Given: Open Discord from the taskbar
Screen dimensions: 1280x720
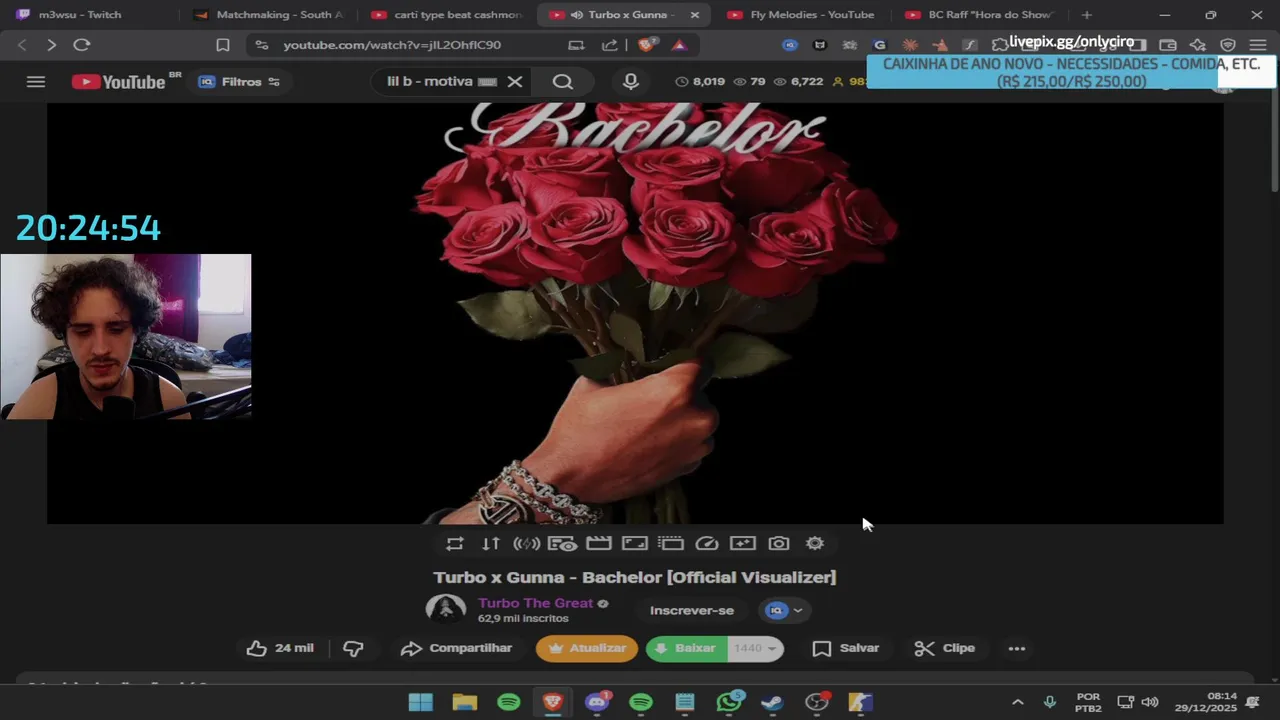Looking at the screenshot, I should coord(597,702).
